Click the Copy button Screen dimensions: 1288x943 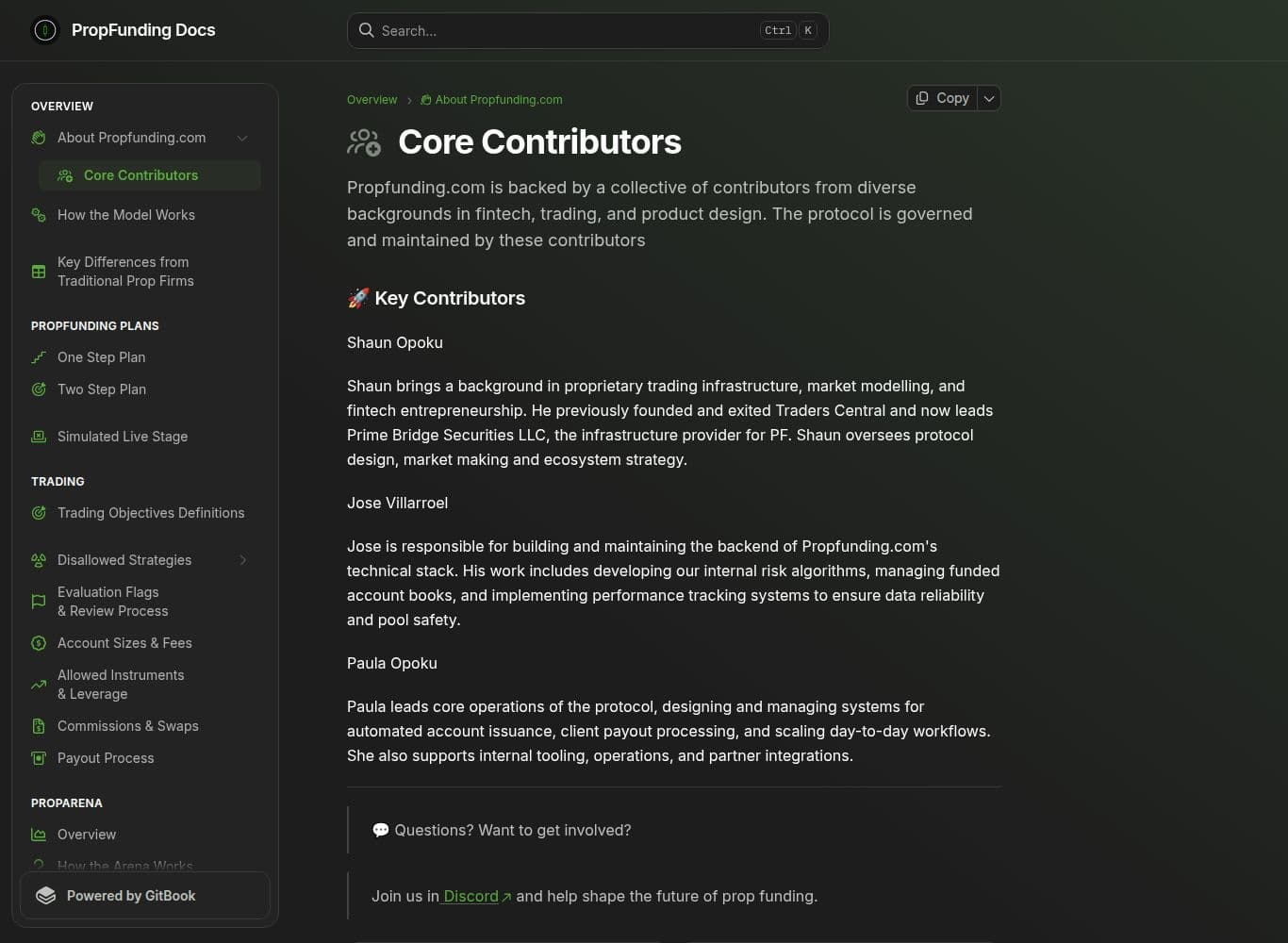[x=942, y=98]
